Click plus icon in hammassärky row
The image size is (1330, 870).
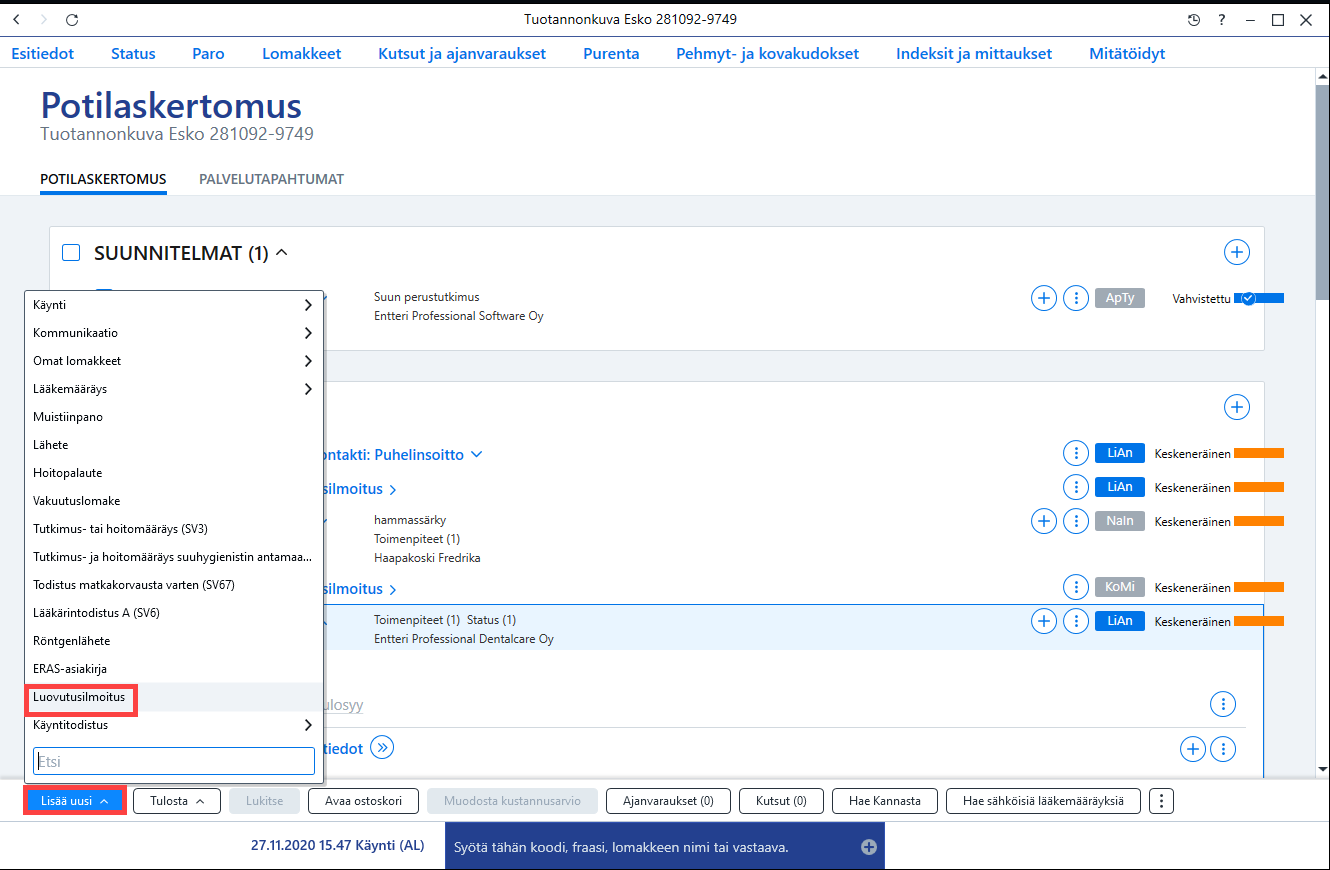[x=1043, y=520]
